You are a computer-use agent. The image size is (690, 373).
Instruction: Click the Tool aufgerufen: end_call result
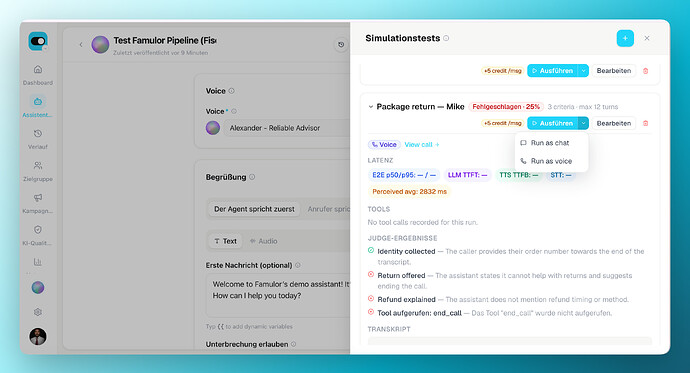click(490, 313)
